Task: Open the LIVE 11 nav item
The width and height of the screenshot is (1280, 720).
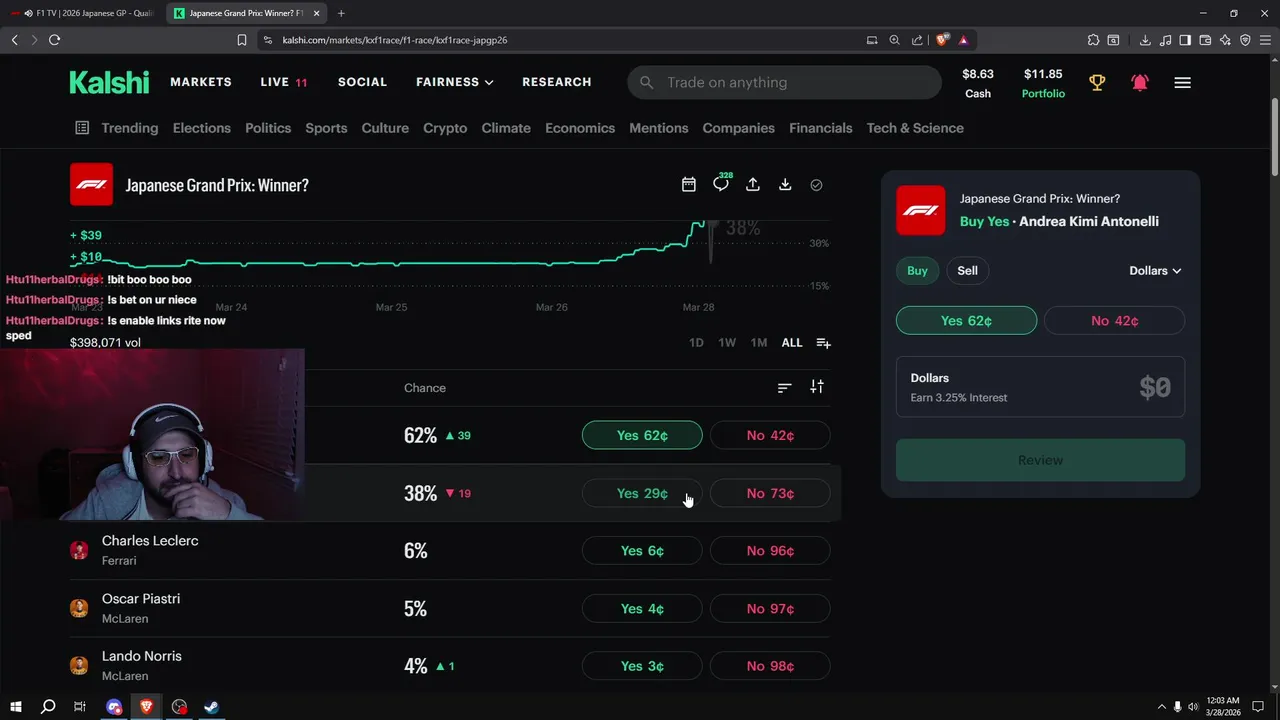Action: point(284,82)
